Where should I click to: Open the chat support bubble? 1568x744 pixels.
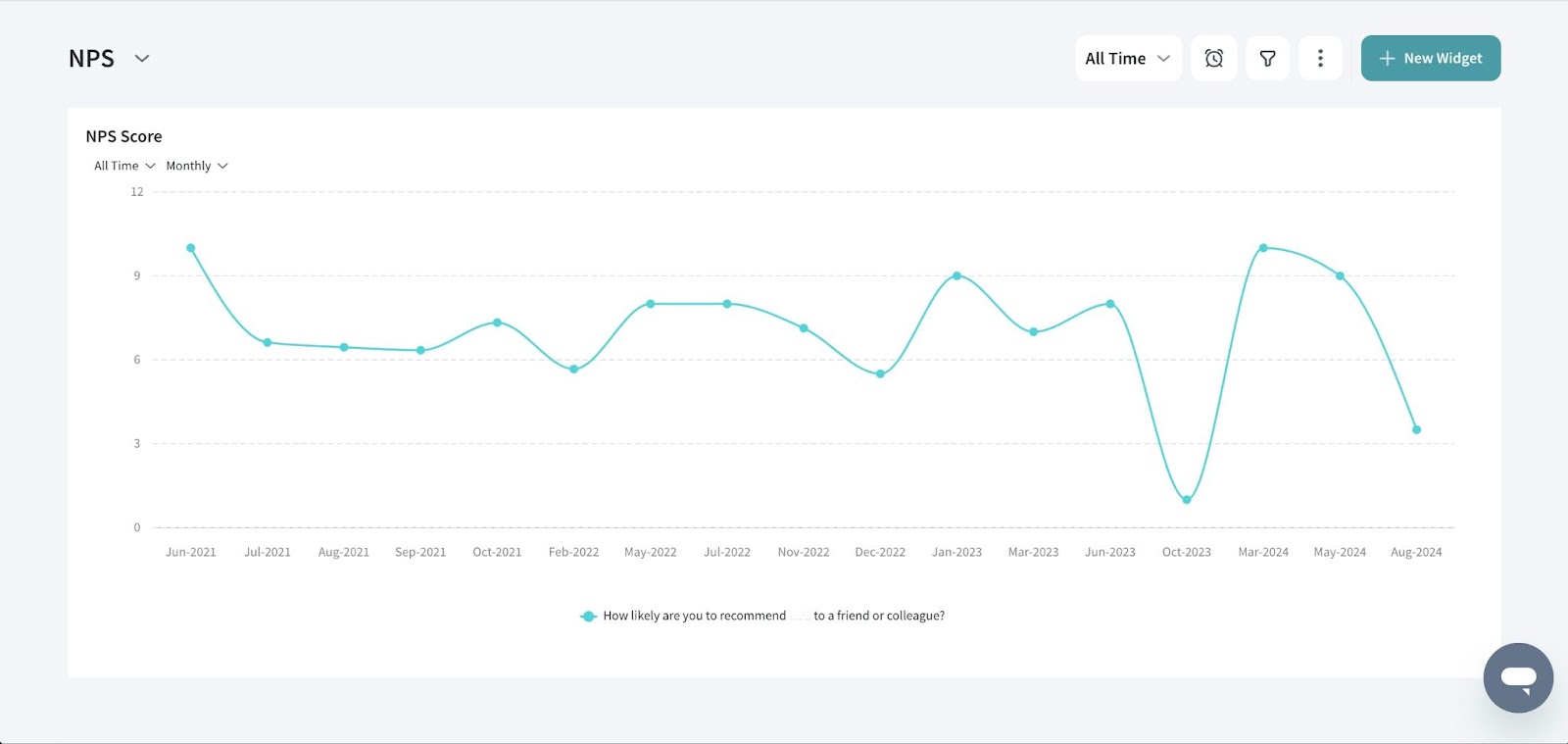point(1518,677)
